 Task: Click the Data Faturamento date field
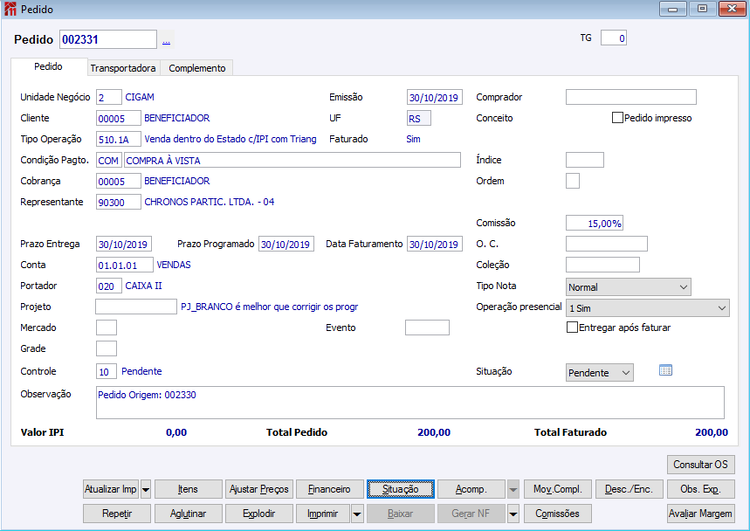[x=434, y=244]
